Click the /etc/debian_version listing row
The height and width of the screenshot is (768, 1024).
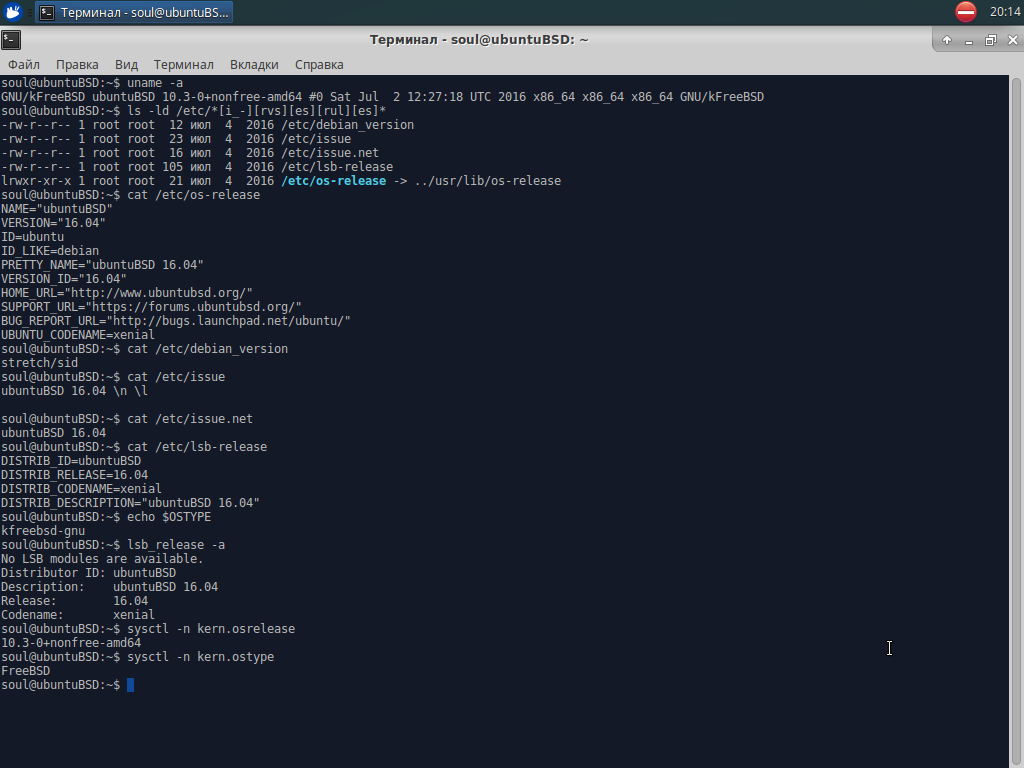point(208,125)
